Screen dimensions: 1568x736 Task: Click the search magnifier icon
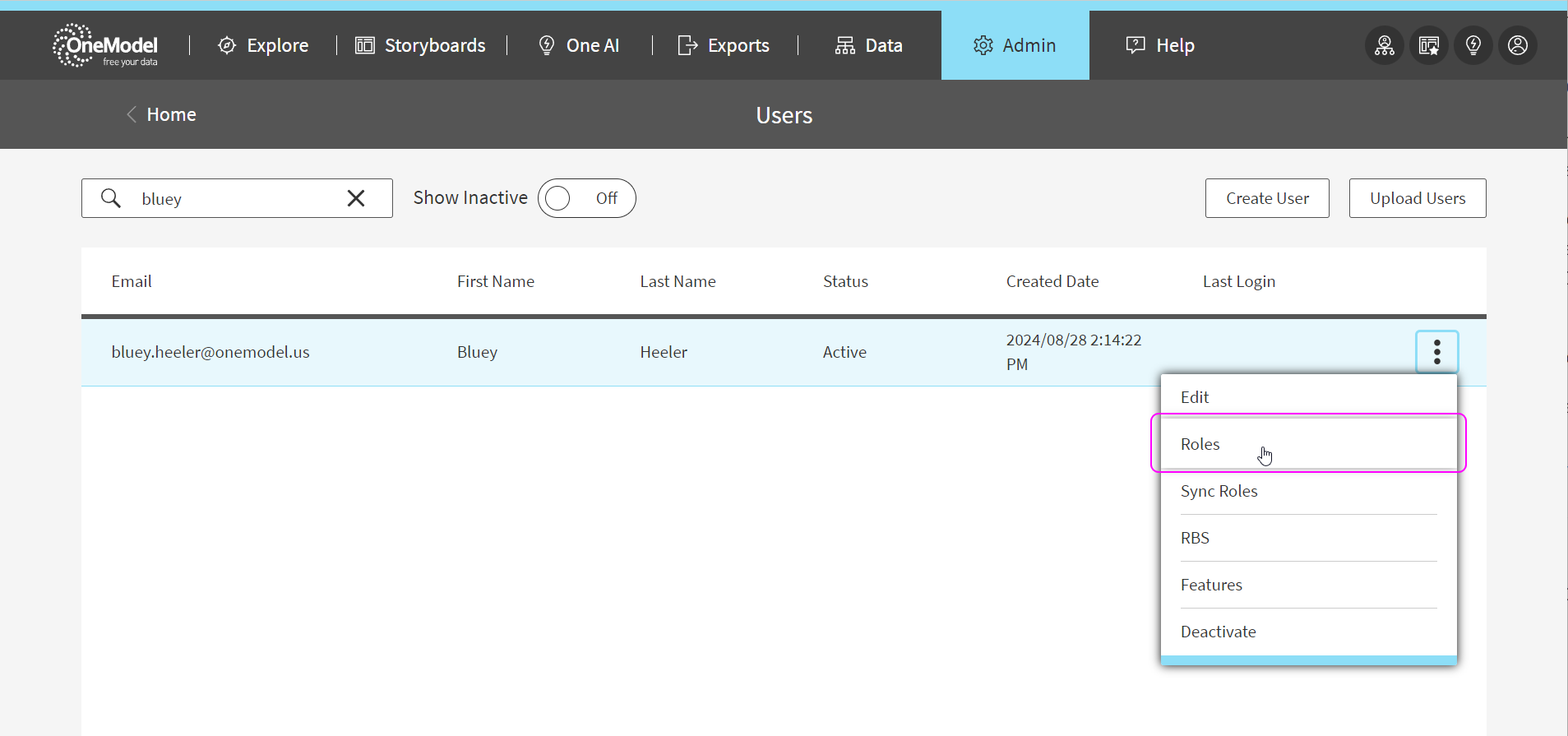(x=111, y=198)
